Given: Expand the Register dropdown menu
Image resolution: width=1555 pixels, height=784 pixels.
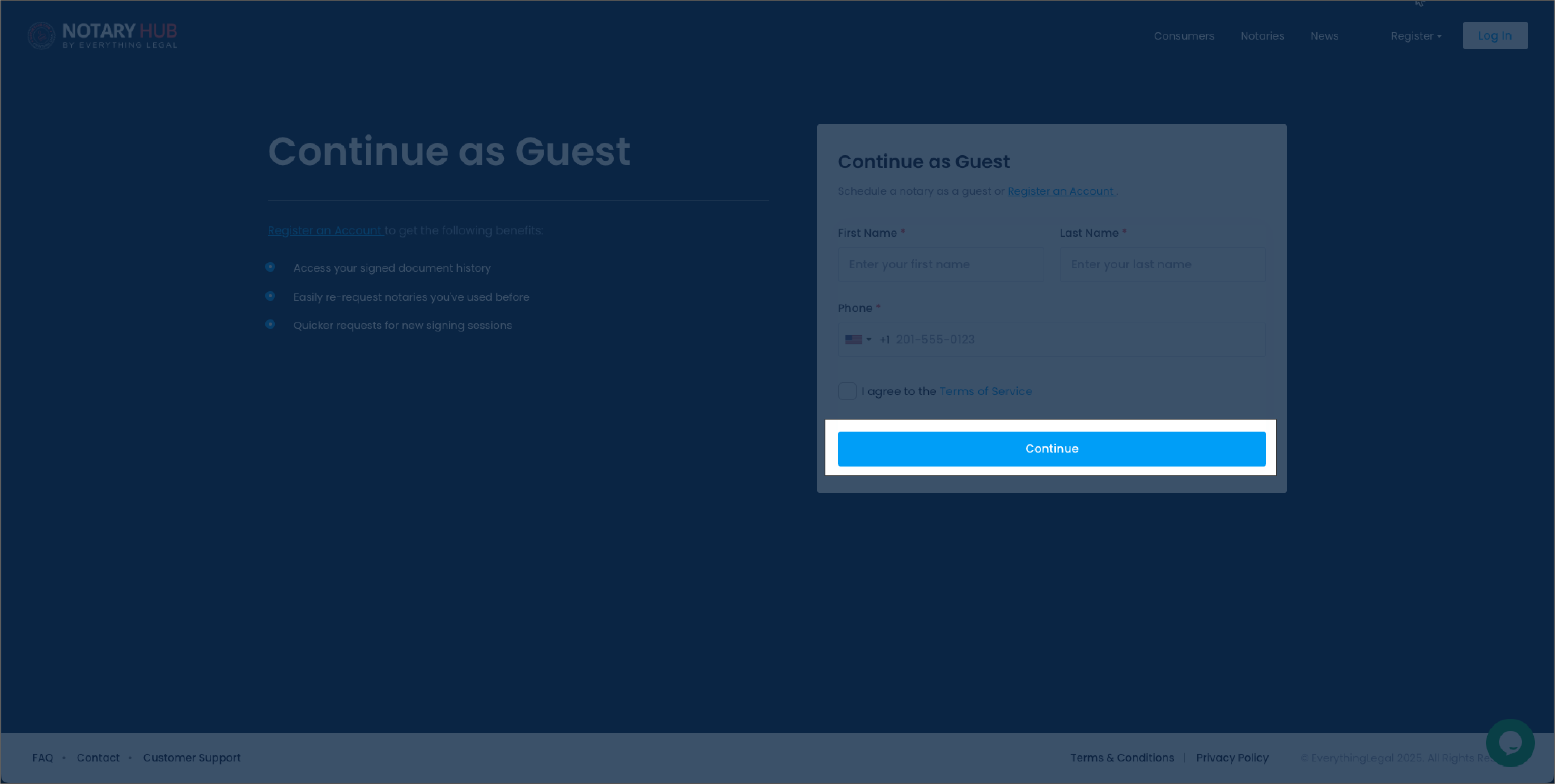Looking at the screenshot, I should [1416, 36].
